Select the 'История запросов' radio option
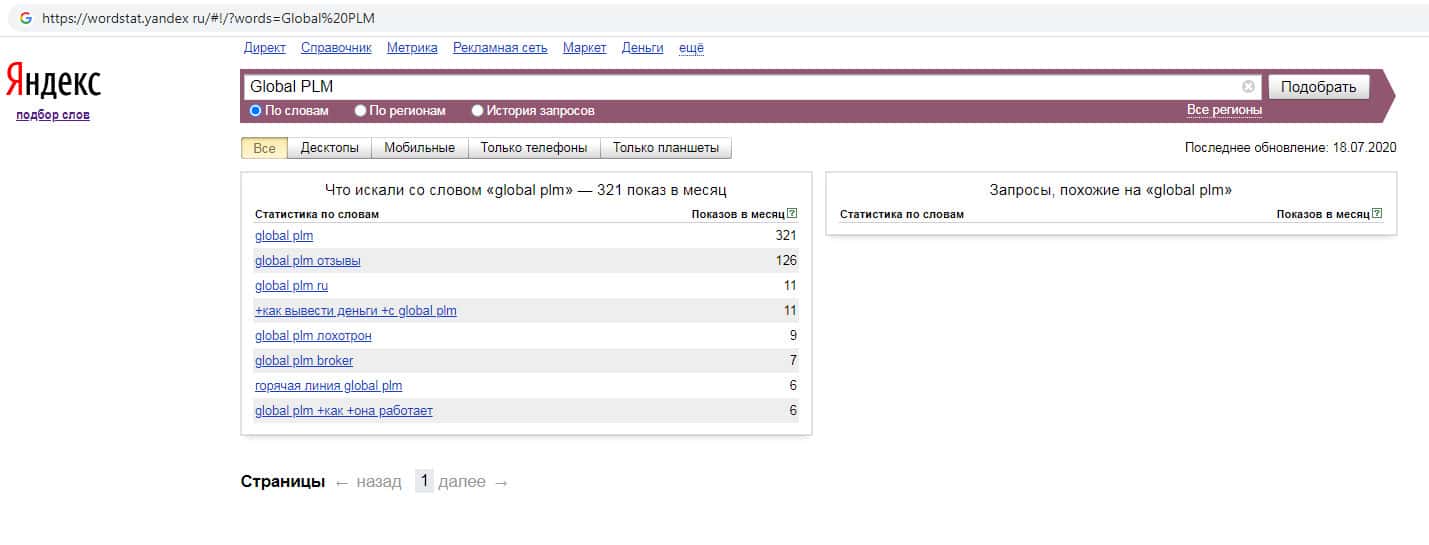Screen dimensions: 1429x545 click(477, 111)
